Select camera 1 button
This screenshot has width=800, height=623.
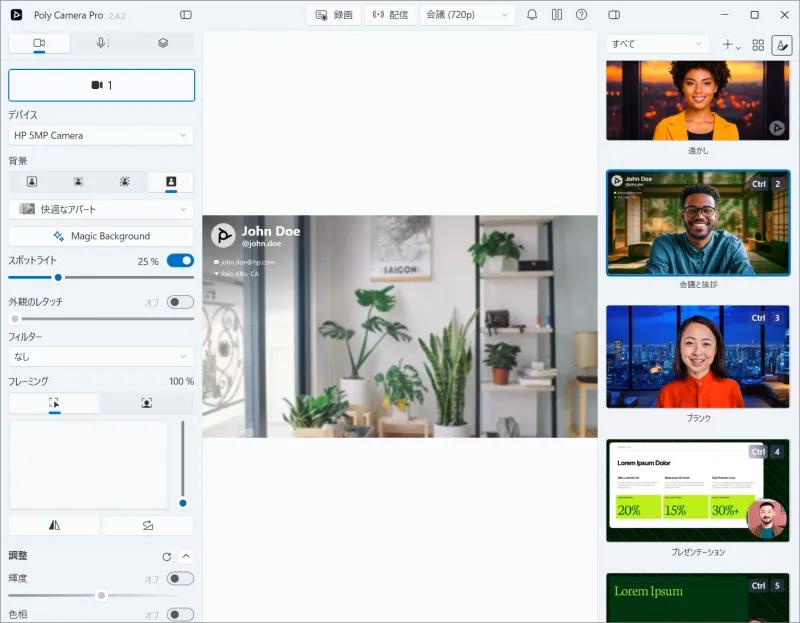tap(102, 85)
